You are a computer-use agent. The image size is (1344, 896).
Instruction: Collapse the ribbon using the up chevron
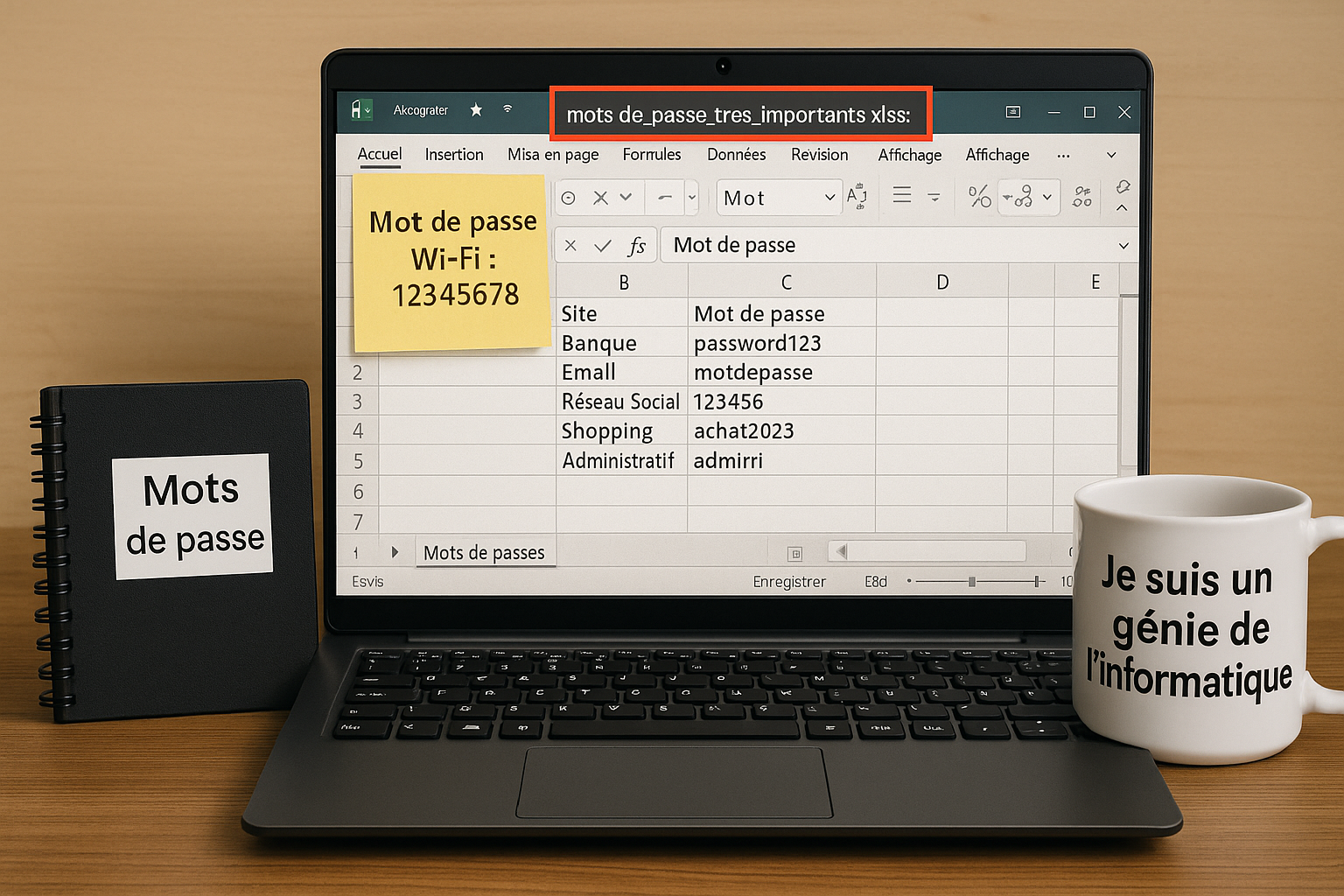pyautogui.click(x=1122, y=208)
